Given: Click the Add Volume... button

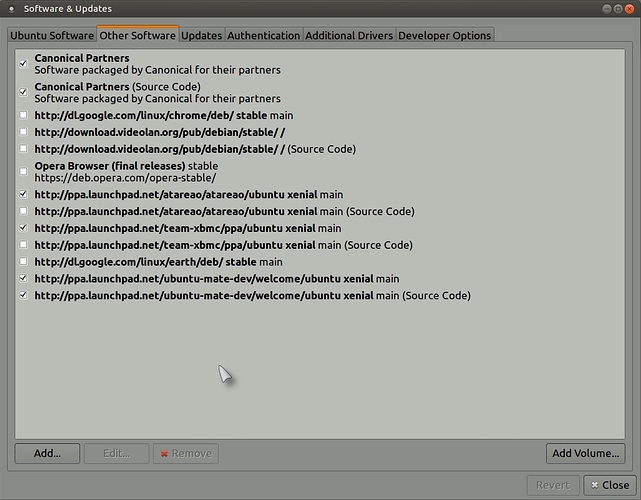Looking at the screenshot, I should (585, 453).
